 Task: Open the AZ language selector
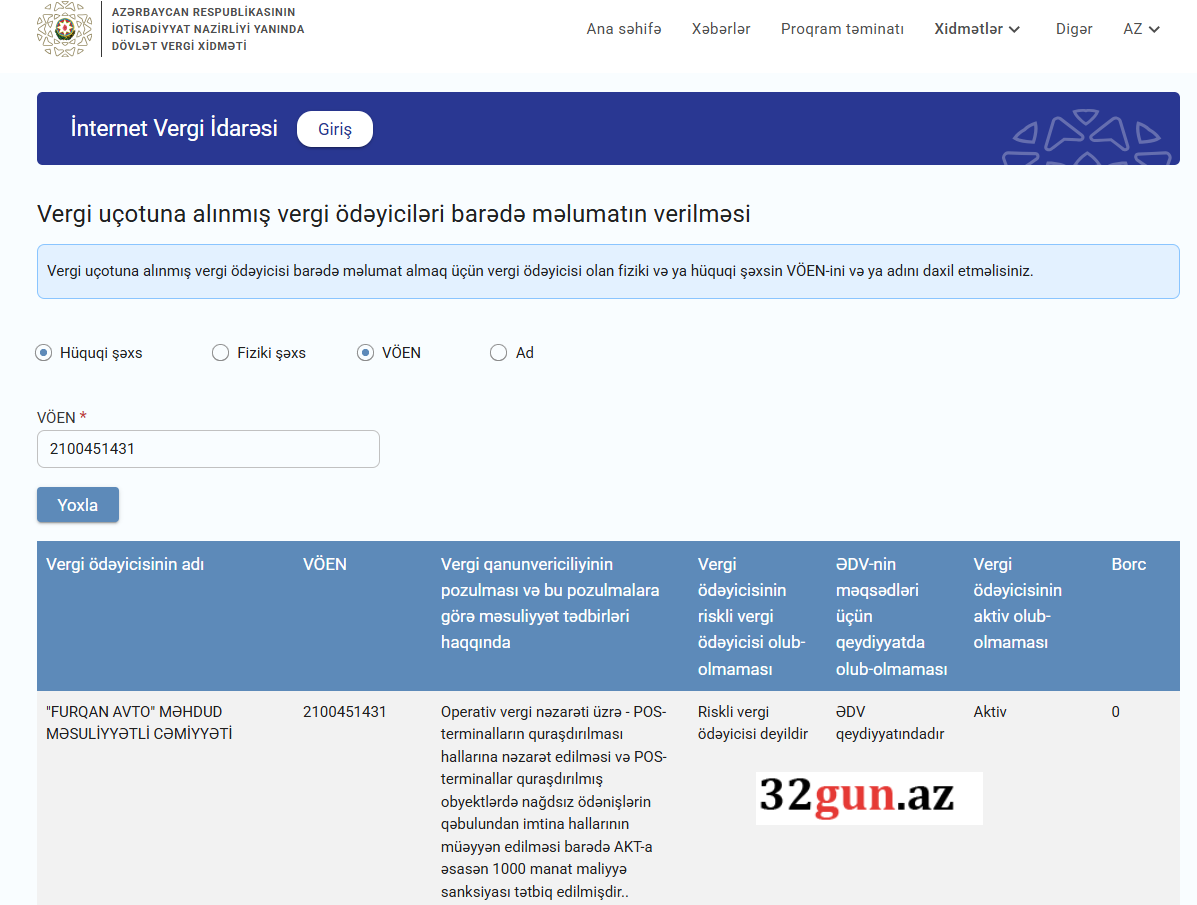1141,29
